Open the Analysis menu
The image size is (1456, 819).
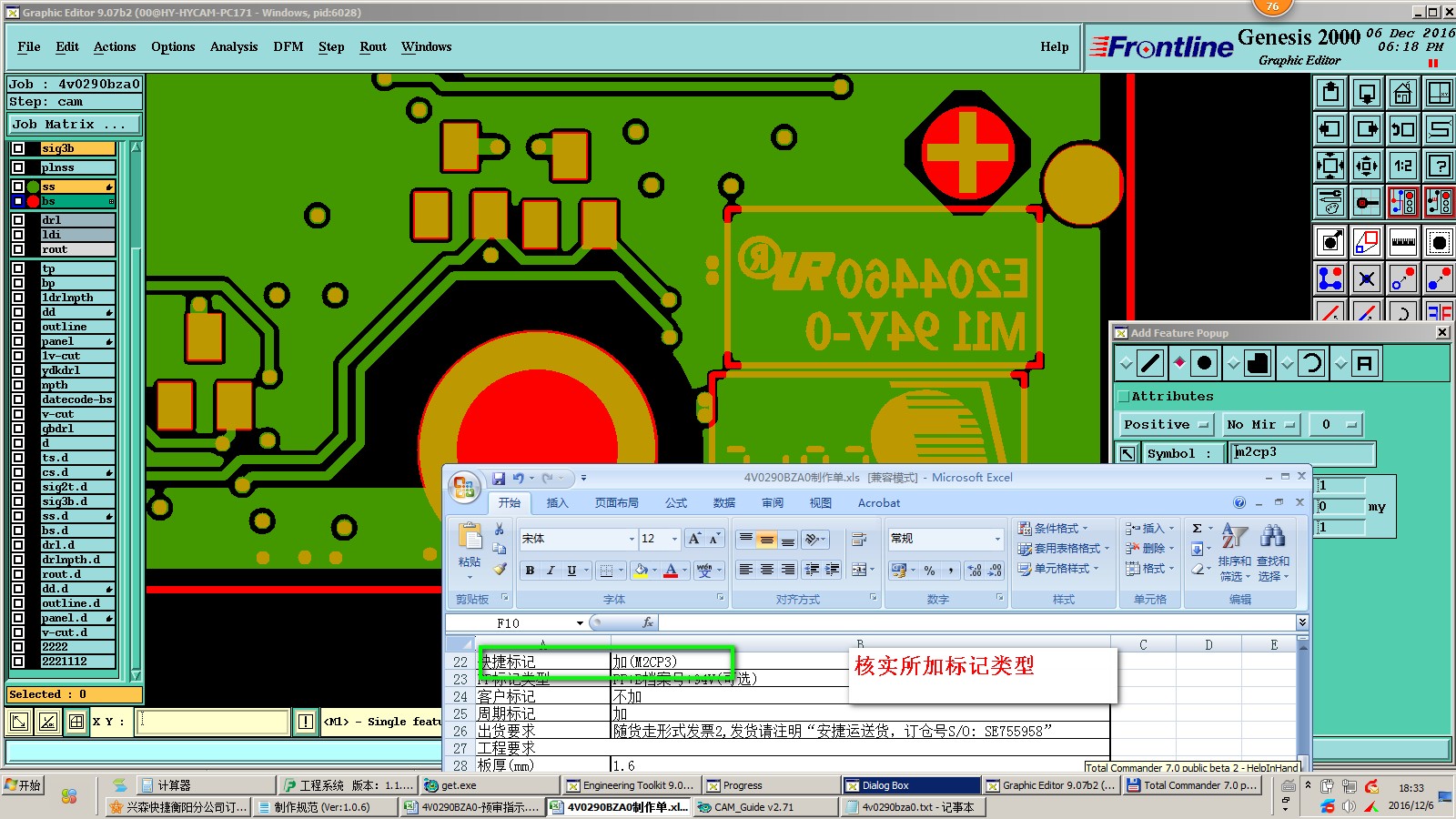pos(234,47)
